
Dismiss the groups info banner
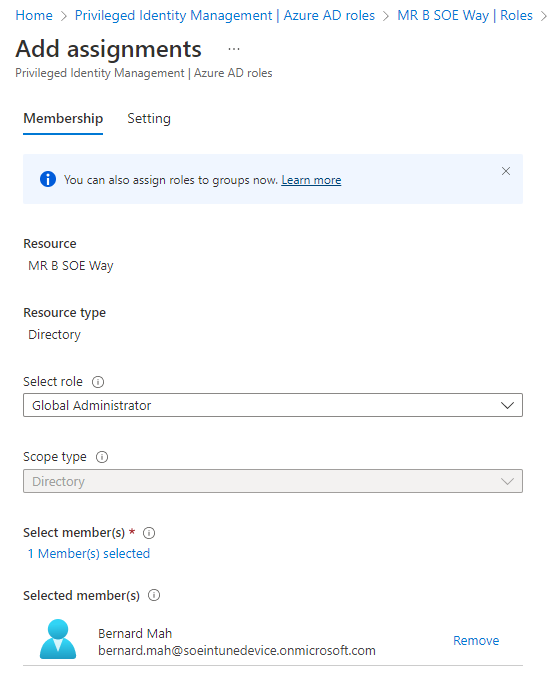(506, 171)
